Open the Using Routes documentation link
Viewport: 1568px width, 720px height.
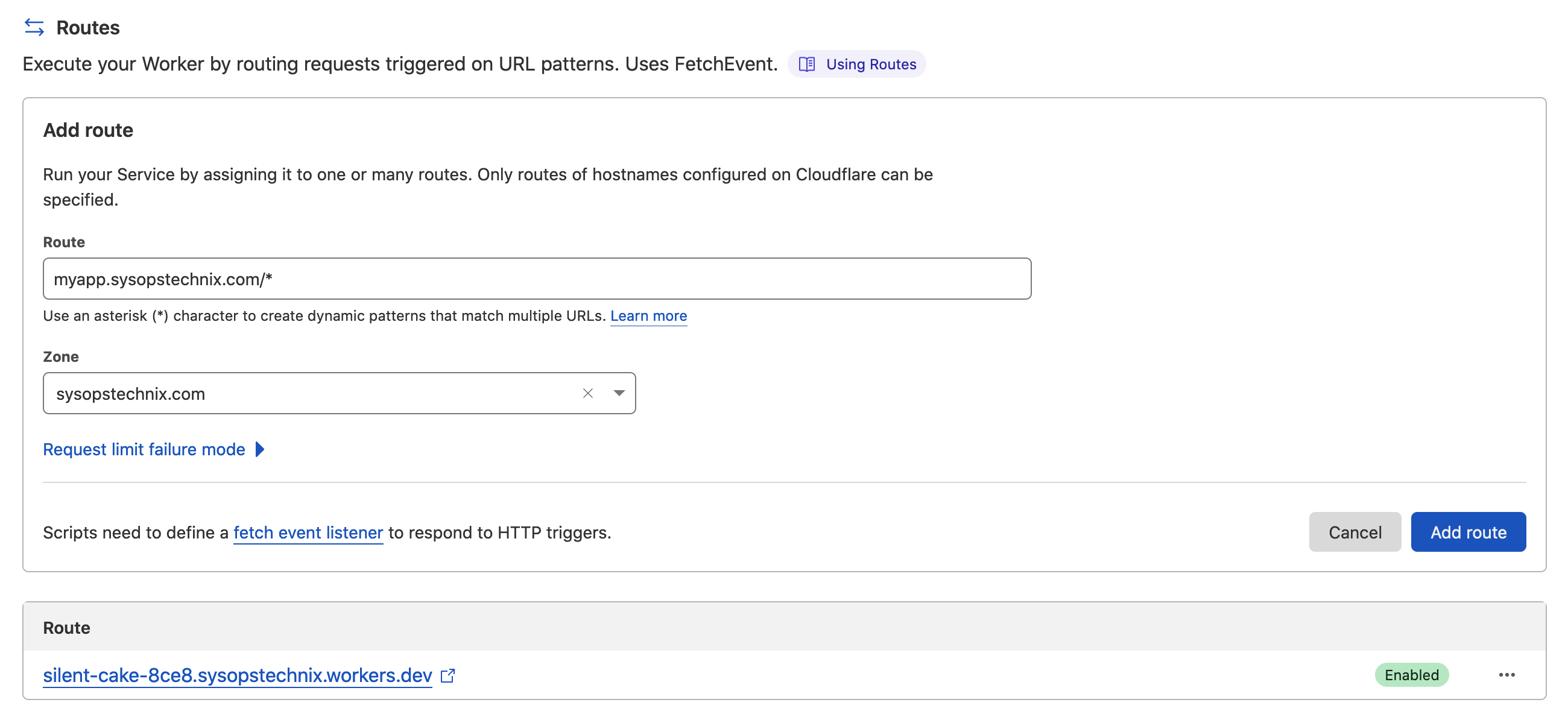pyautogui.click(x=870, y=65)
